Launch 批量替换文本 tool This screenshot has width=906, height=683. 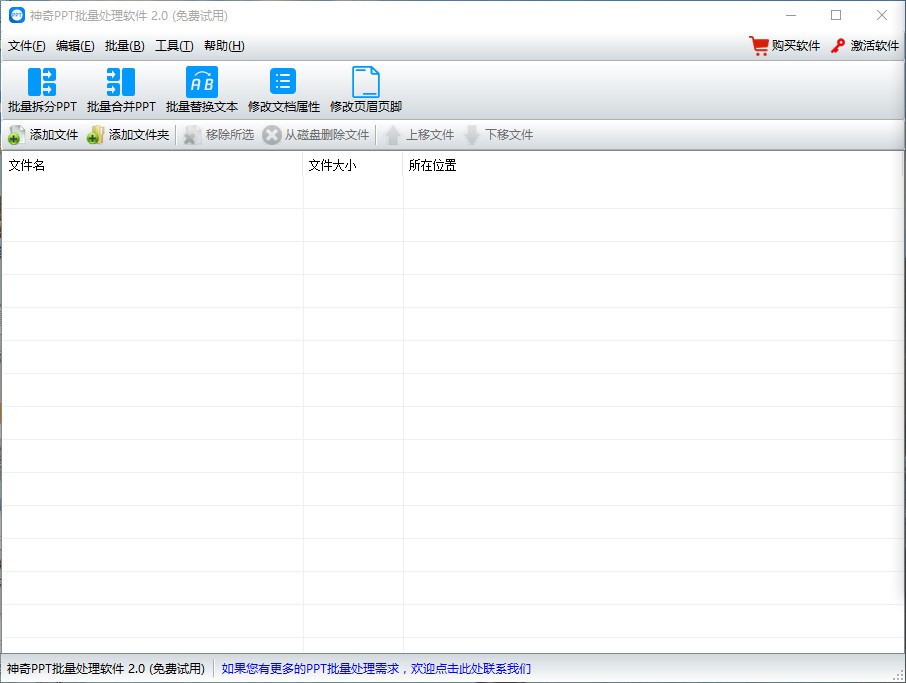pyautogui.click(x=202, y=90)
